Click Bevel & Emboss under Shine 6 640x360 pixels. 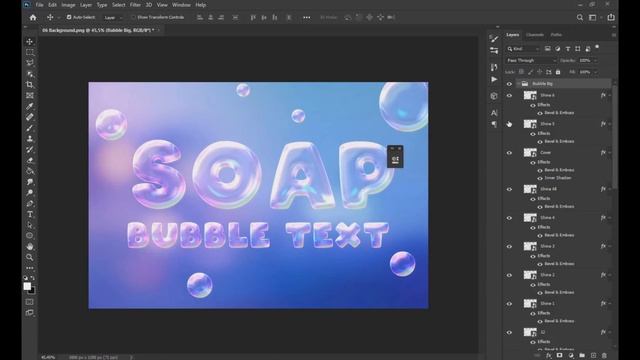tap(559, 113)
